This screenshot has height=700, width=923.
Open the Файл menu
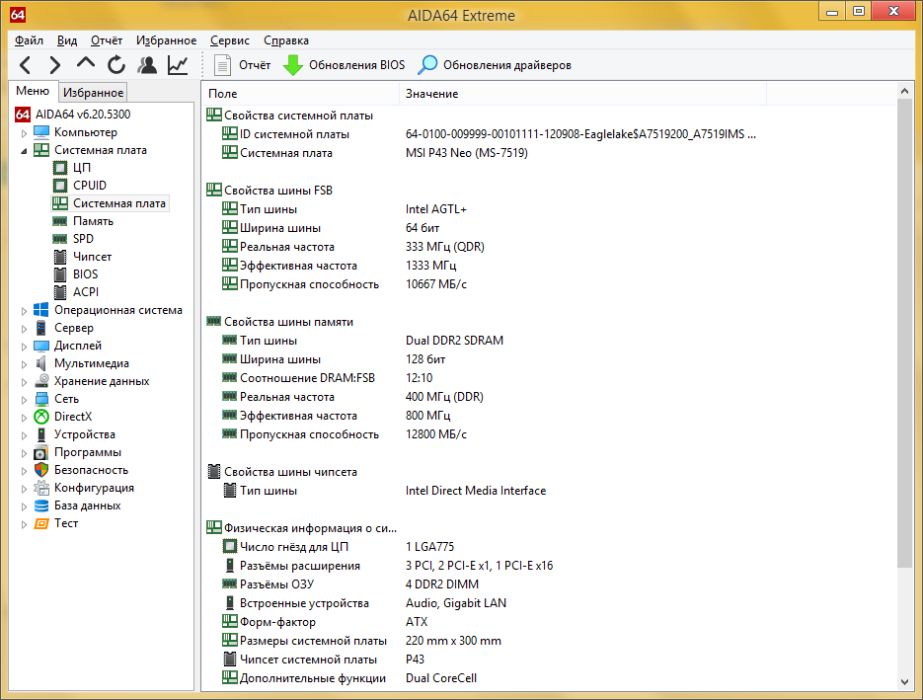29,40
